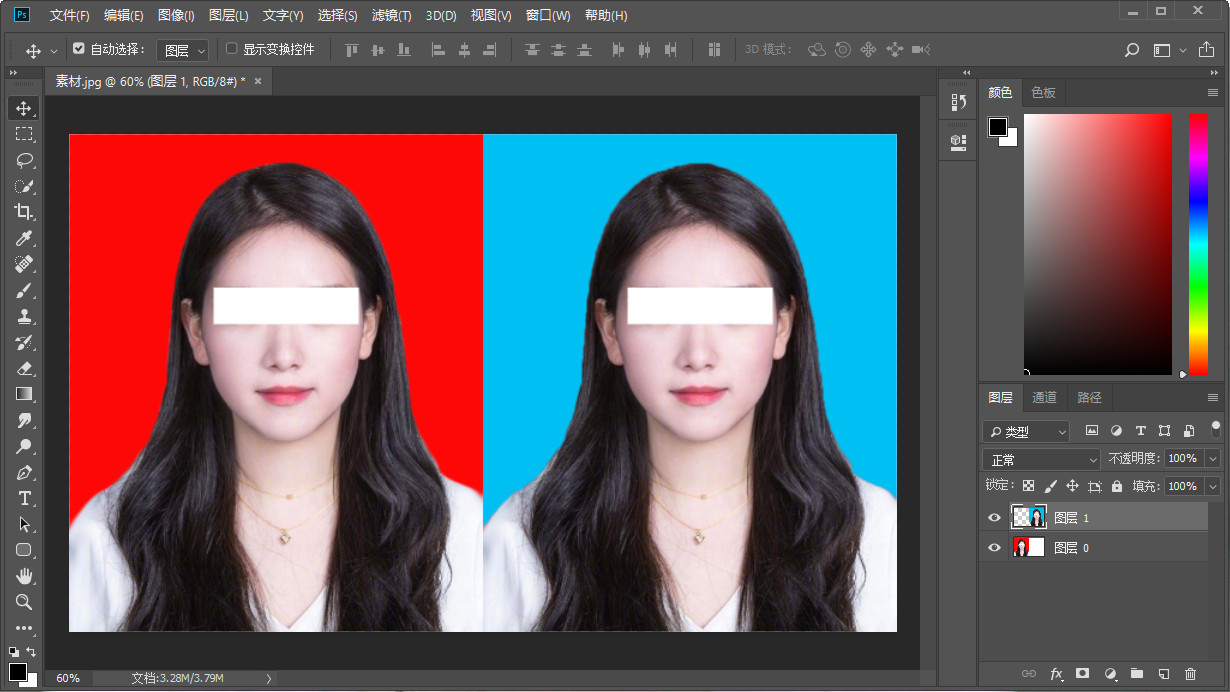Hide 图层 1 using eye icon

tap(994, 517)
